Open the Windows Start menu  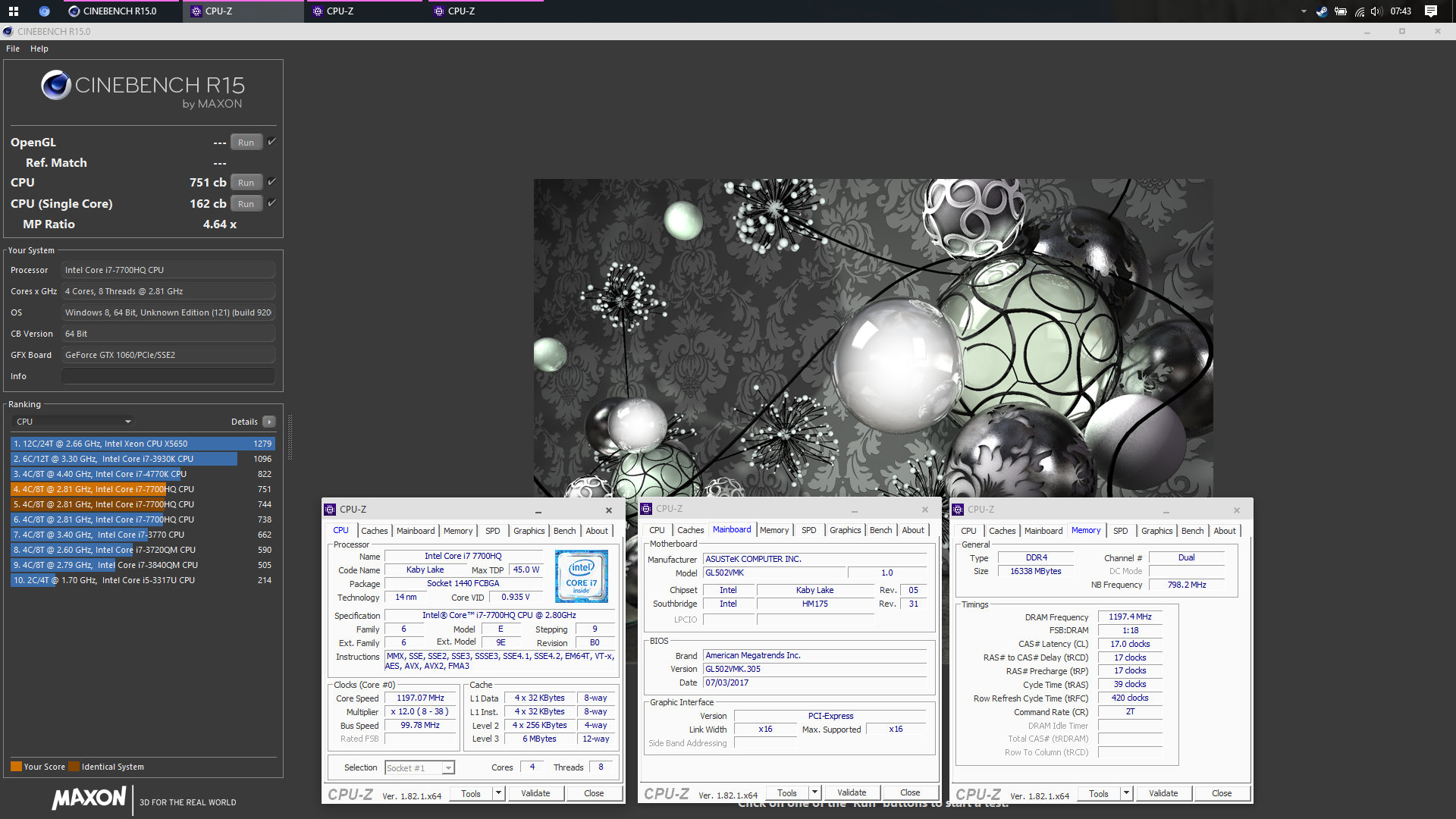[x=13, y=11]
